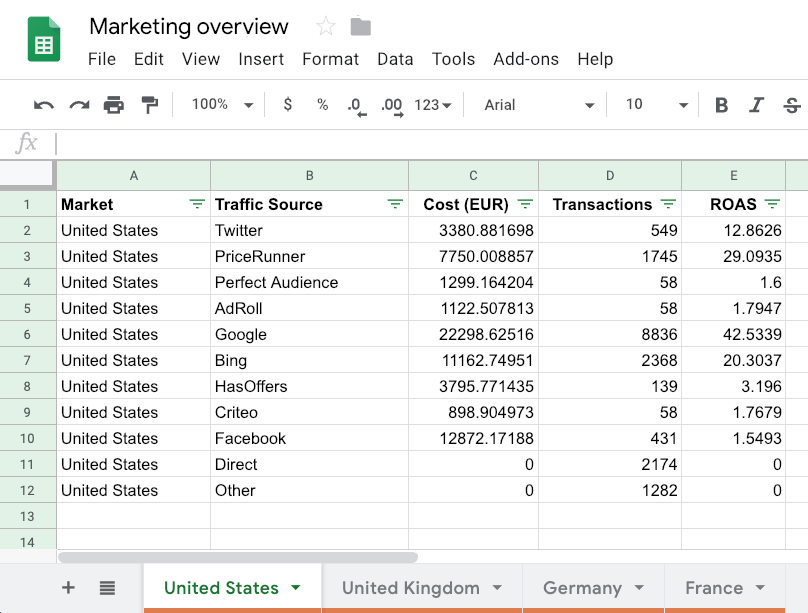Screen dimensions: 808x613
Task: Click the horizontal scrollbar
Action: click(x=238, y=557)
